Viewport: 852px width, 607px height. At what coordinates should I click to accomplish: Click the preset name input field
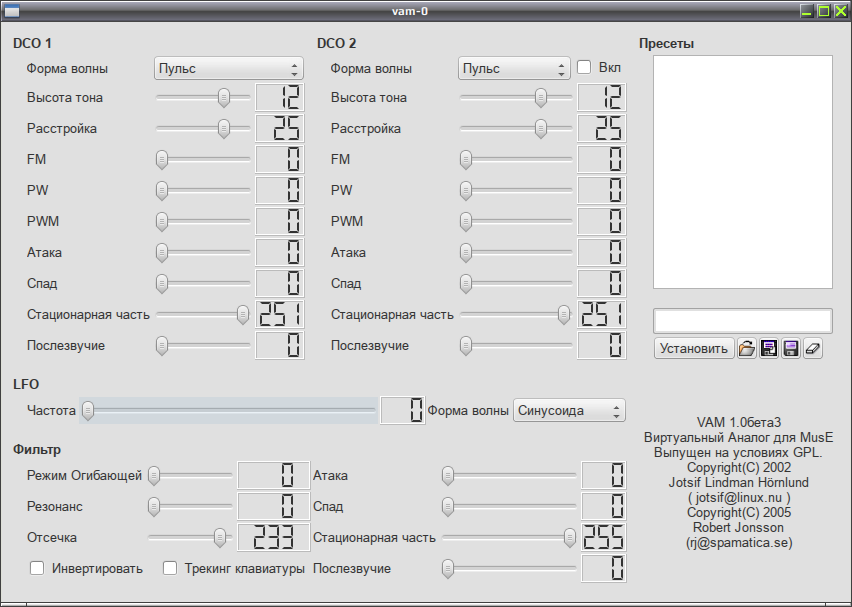coord(743,321)
